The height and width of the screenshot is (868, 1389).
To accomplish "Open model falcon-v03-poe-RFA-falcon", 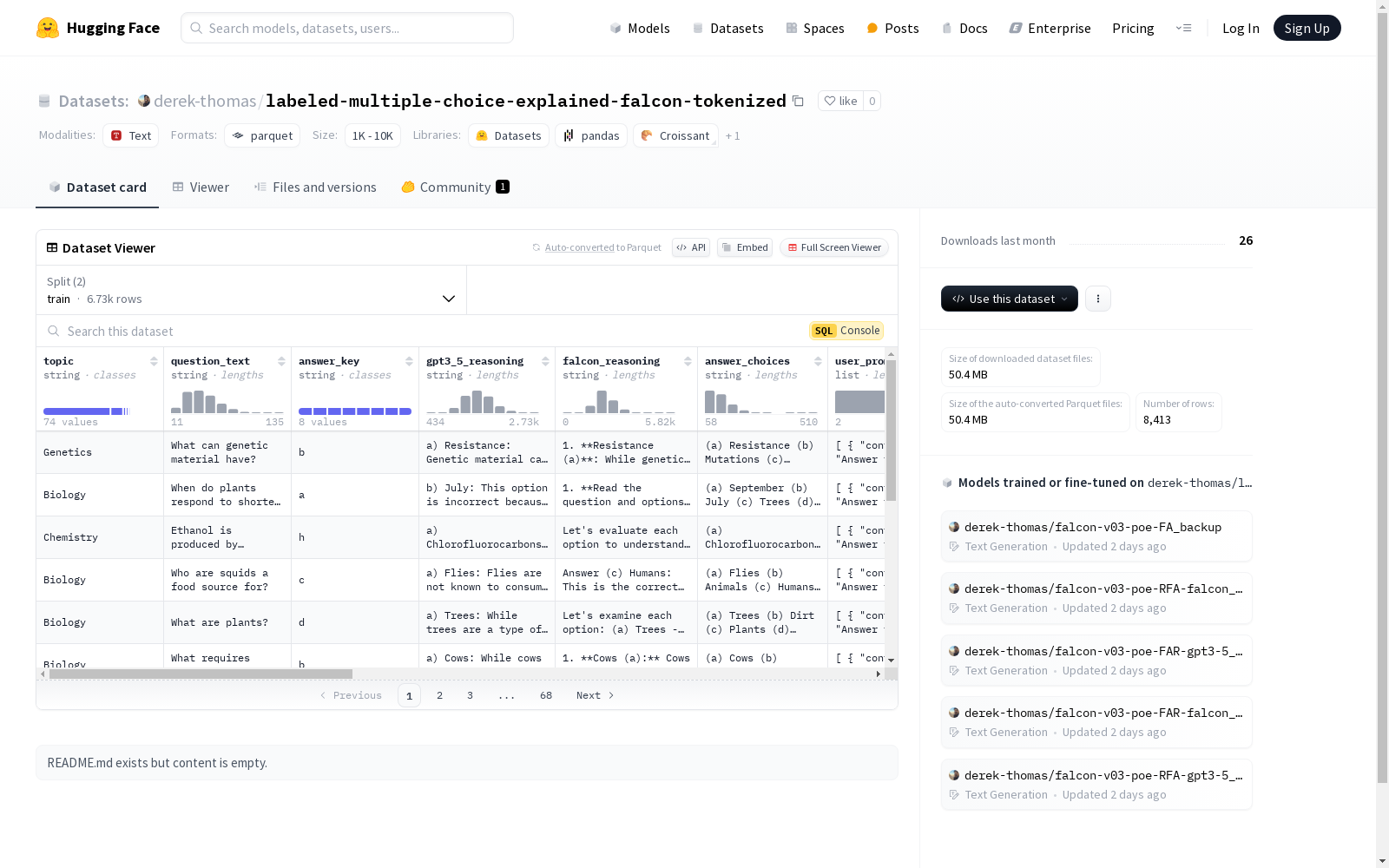I will pos(1096,598).
